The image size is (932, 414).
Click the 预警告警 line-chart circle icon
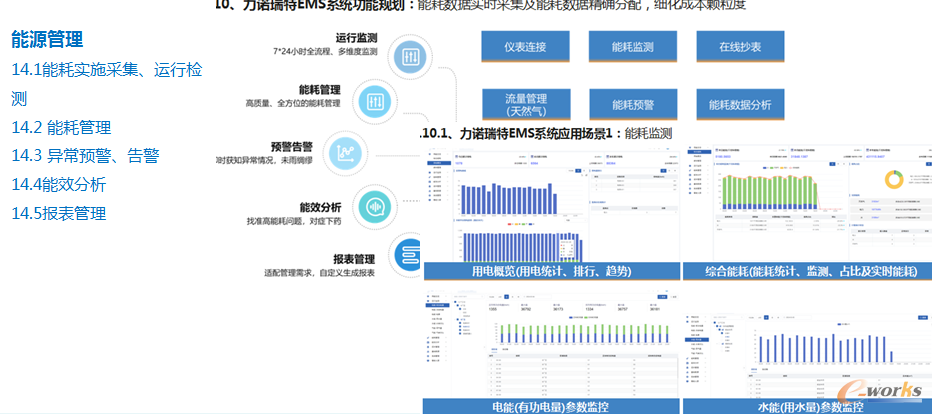point(346,152)
